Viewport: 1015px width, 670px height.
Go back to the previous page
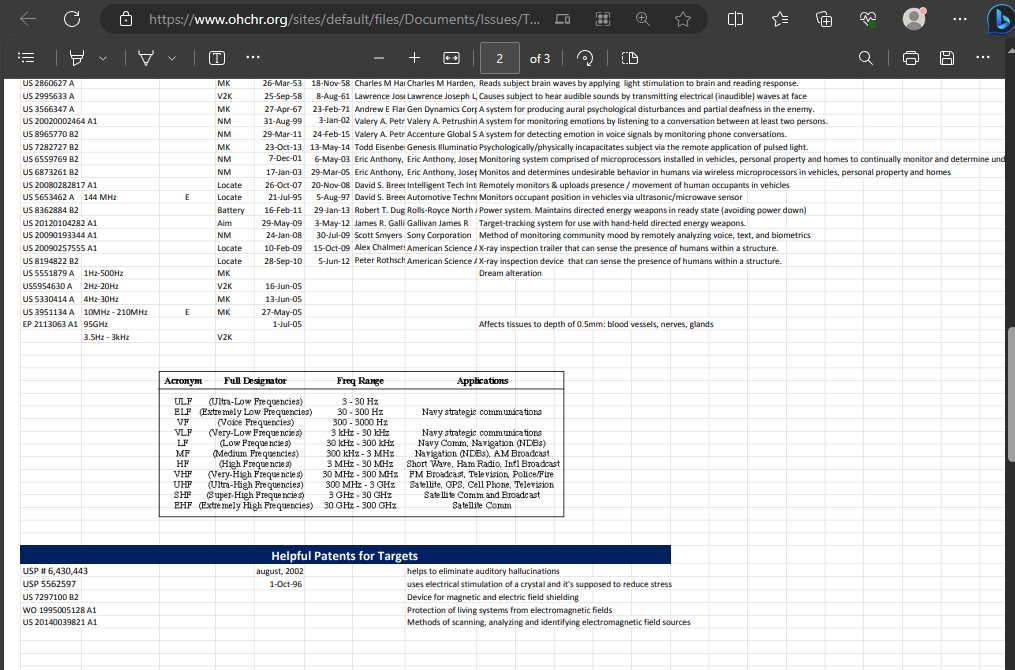point(28,19)
